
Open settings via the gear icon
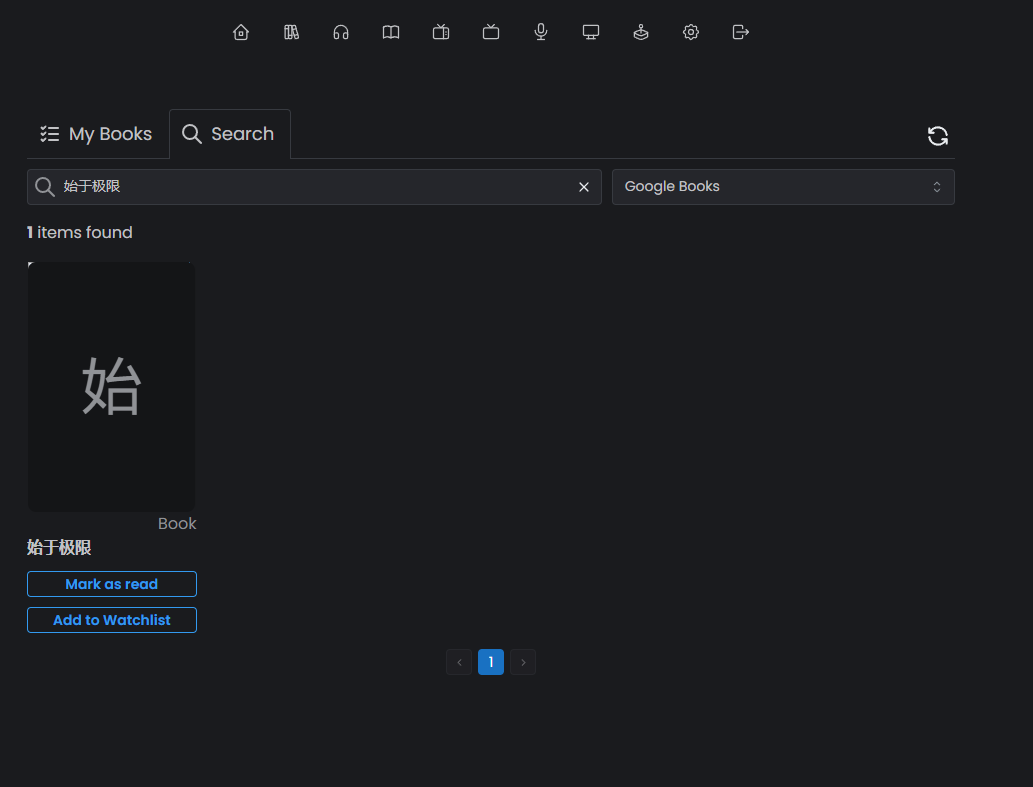[x=691, y=32]
